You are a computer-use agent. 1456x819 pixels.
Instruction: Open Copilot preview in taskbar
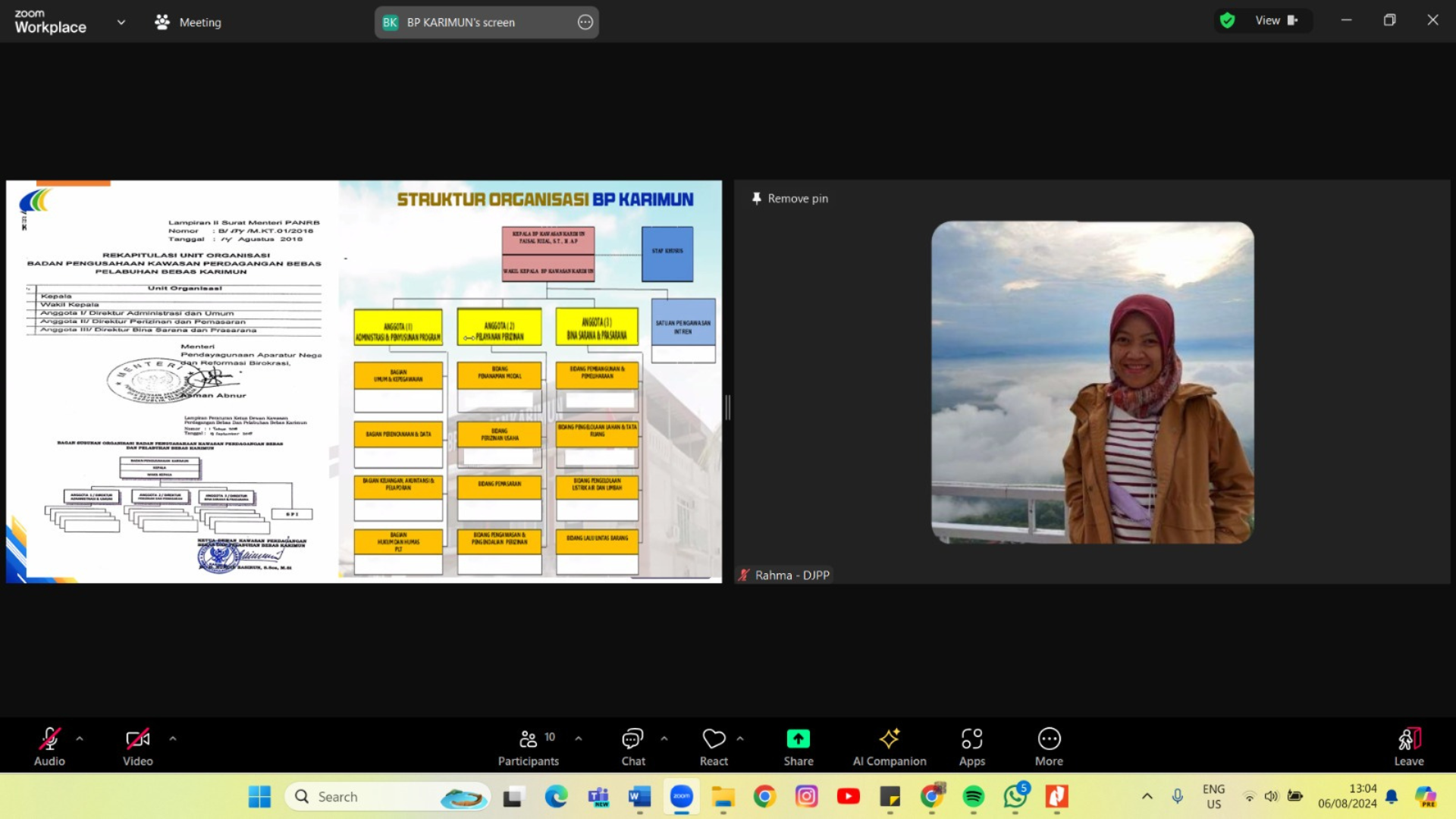[x=1426, y=796]
